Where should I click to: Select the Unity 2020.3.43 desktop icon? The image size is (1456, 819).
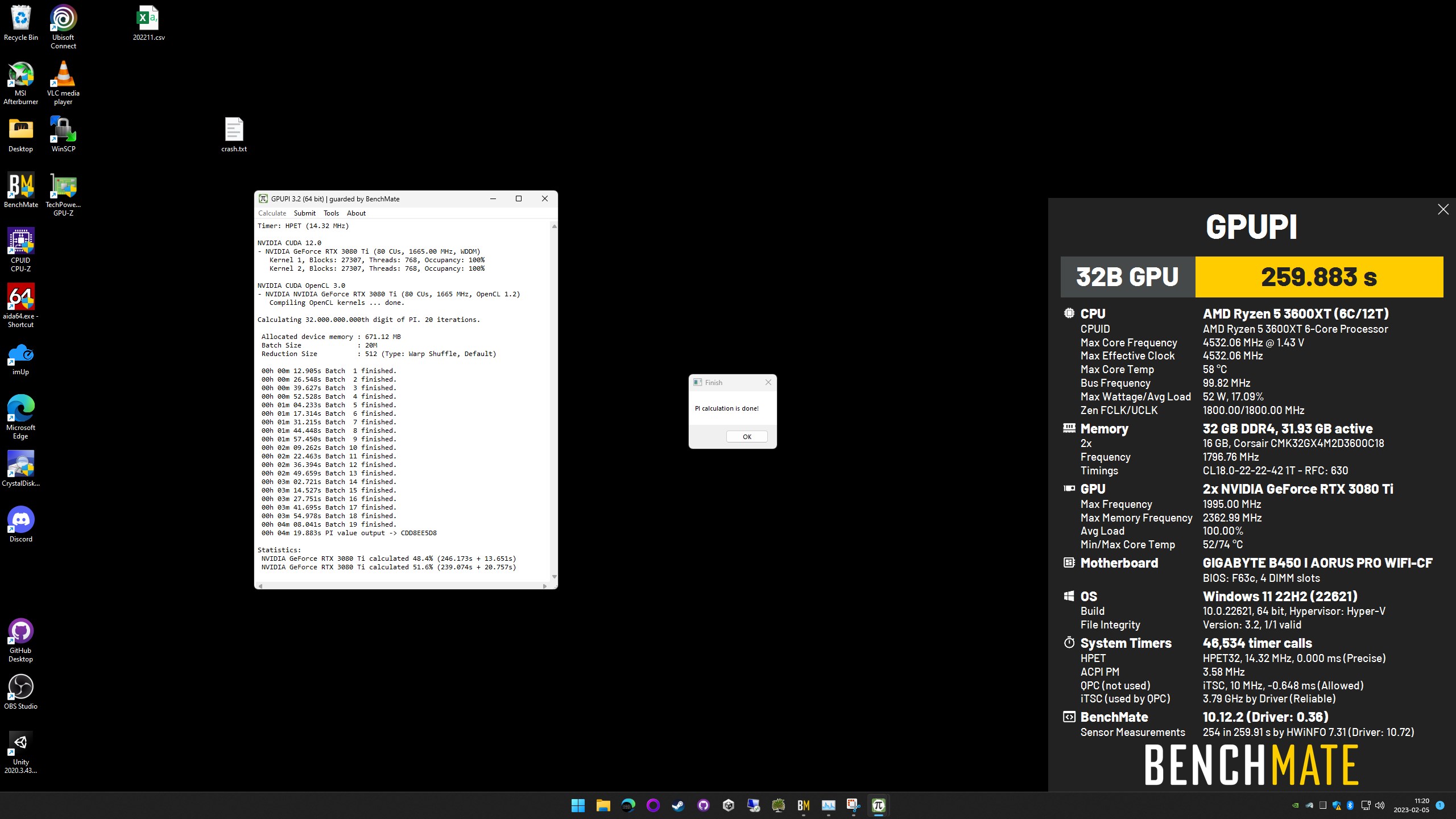[21, 752]
